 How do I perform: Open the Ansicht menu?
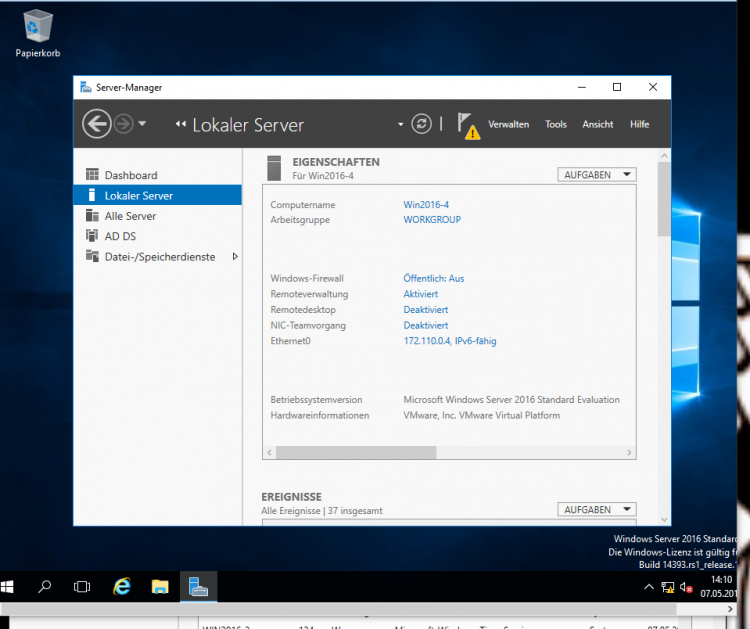(x=598, y=125)
